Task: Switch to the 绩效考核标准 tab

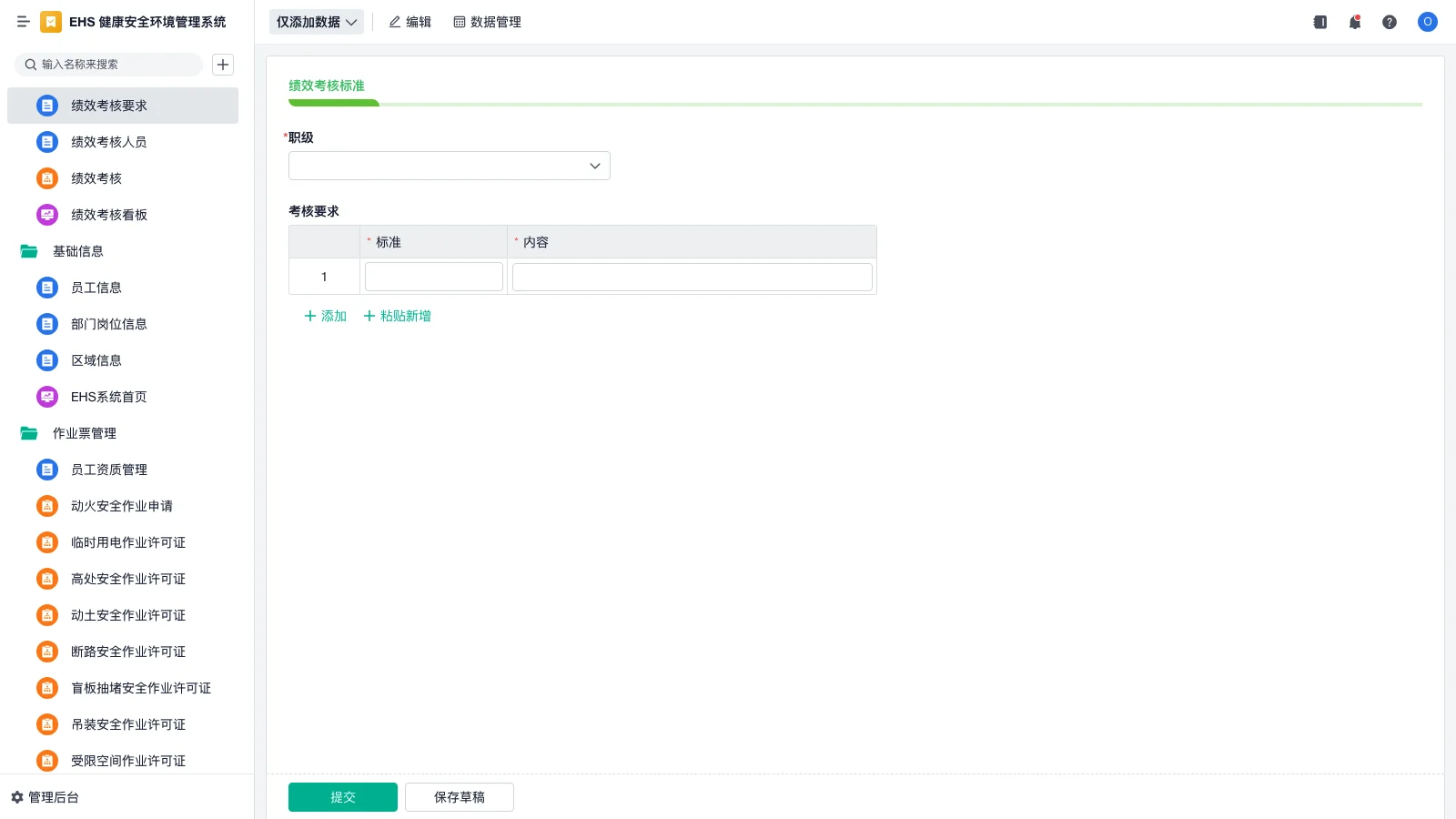Action: coord(327,86)
